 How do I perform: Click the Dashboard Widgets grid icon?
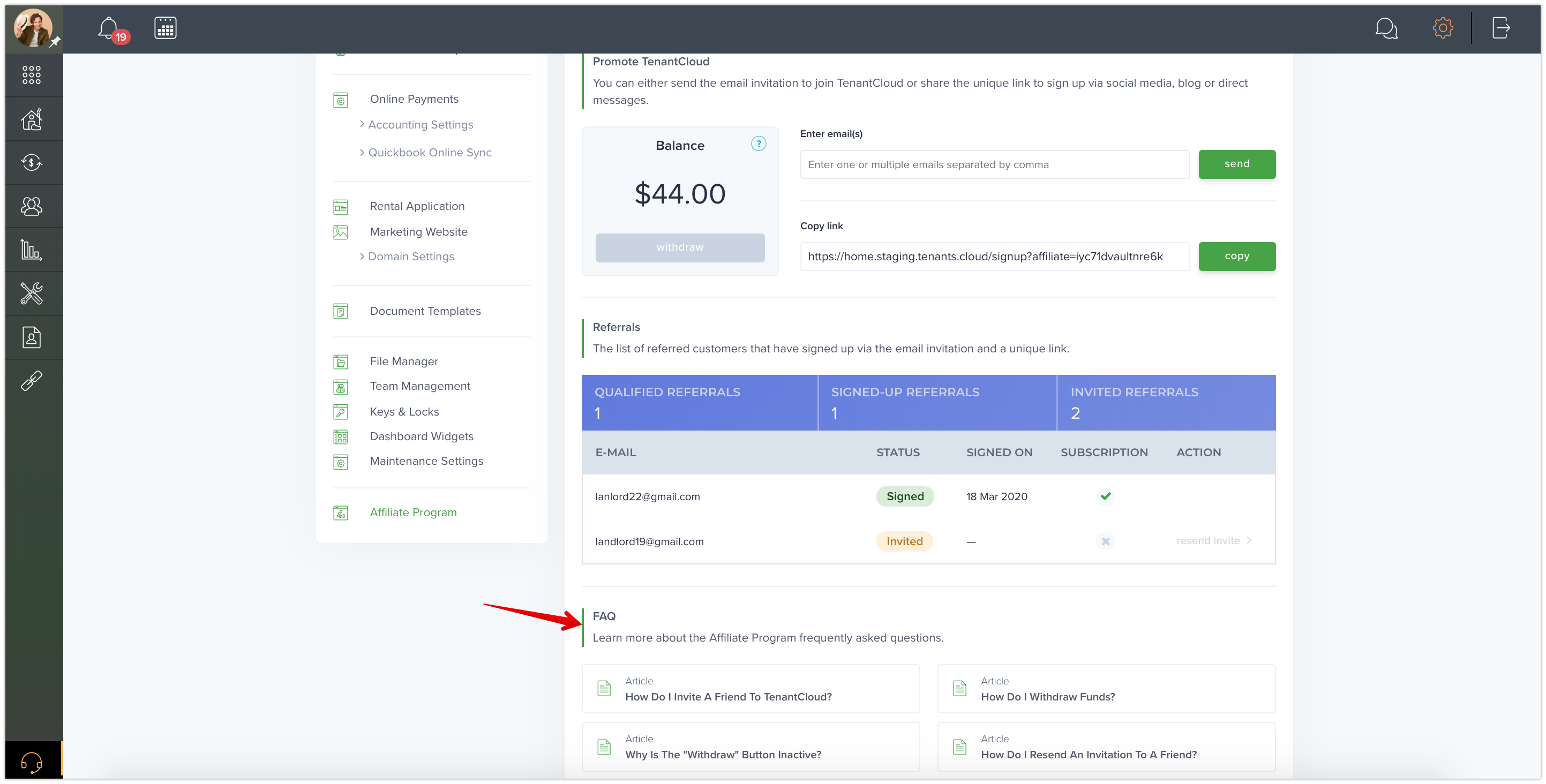340,438
